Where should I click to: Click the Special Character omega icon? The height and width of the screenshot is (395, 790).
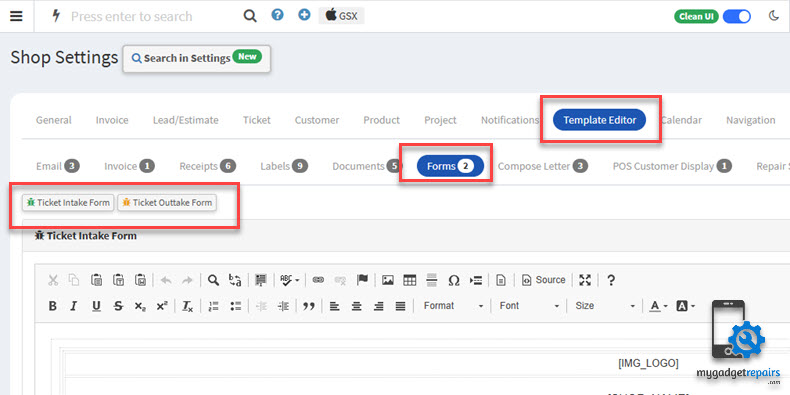[454, 280]
